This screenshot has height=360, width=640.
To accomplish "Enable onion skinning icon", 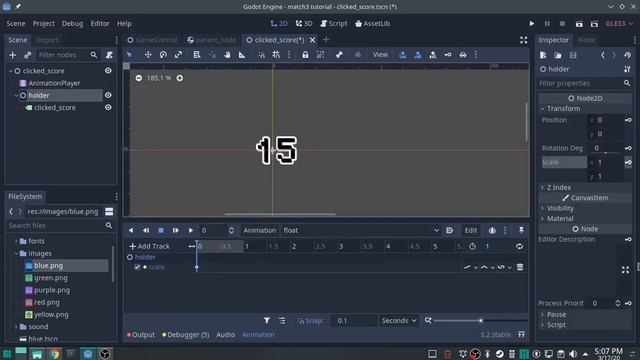I will [492, 230].
